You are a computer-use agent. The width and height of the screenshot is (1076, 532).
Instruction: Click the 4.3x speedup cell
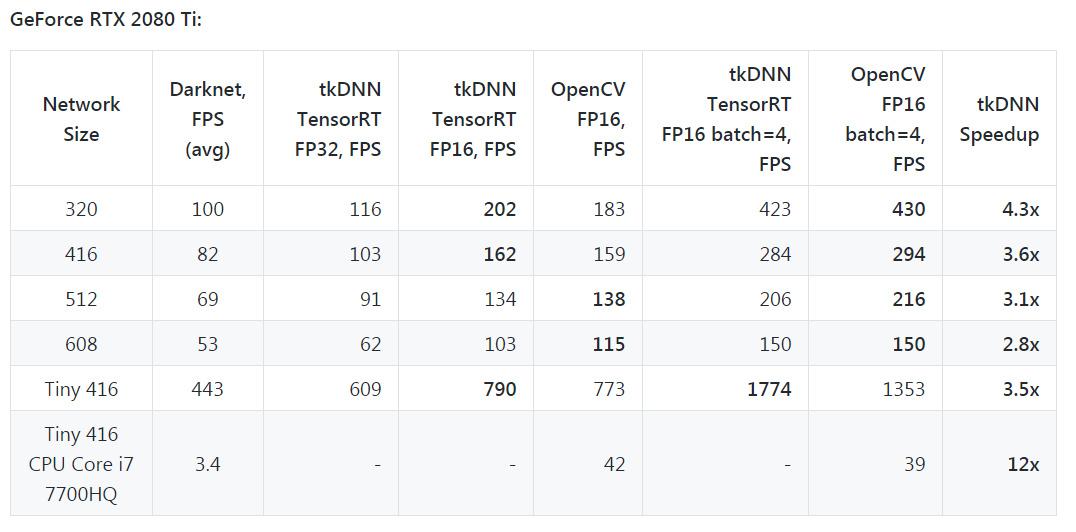point(1021,209)
